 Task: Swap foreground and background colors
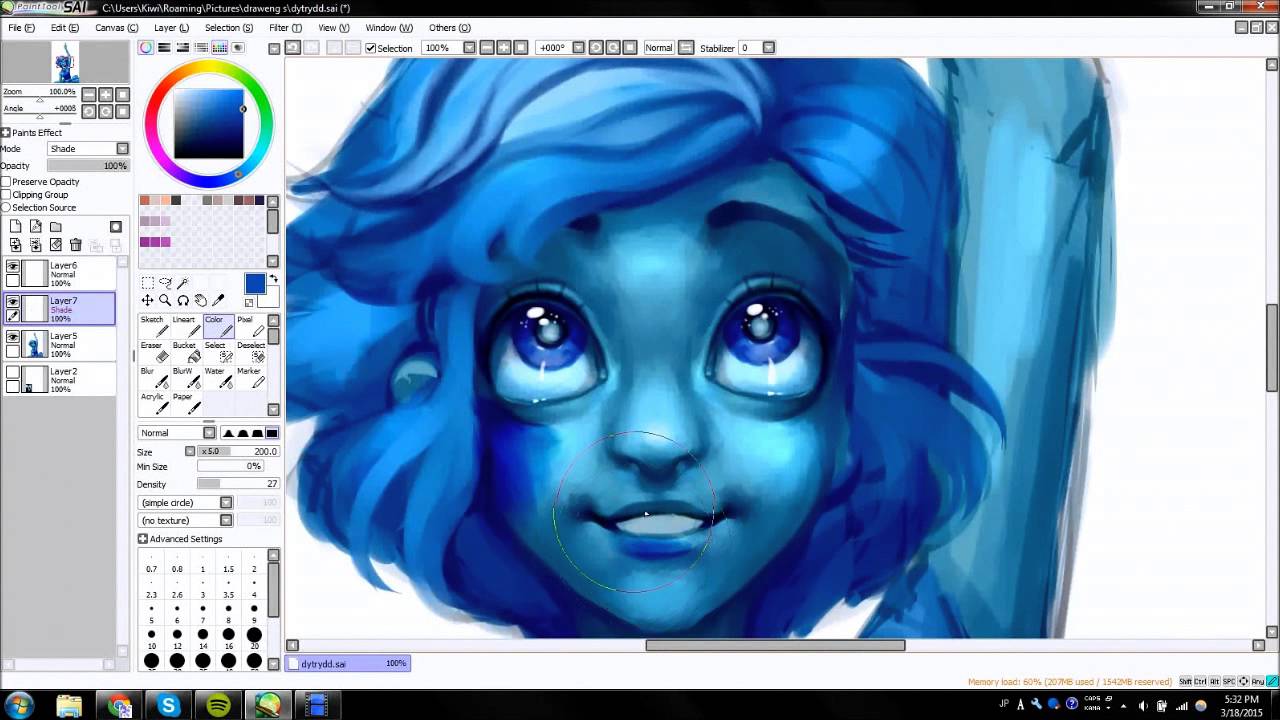274,280
